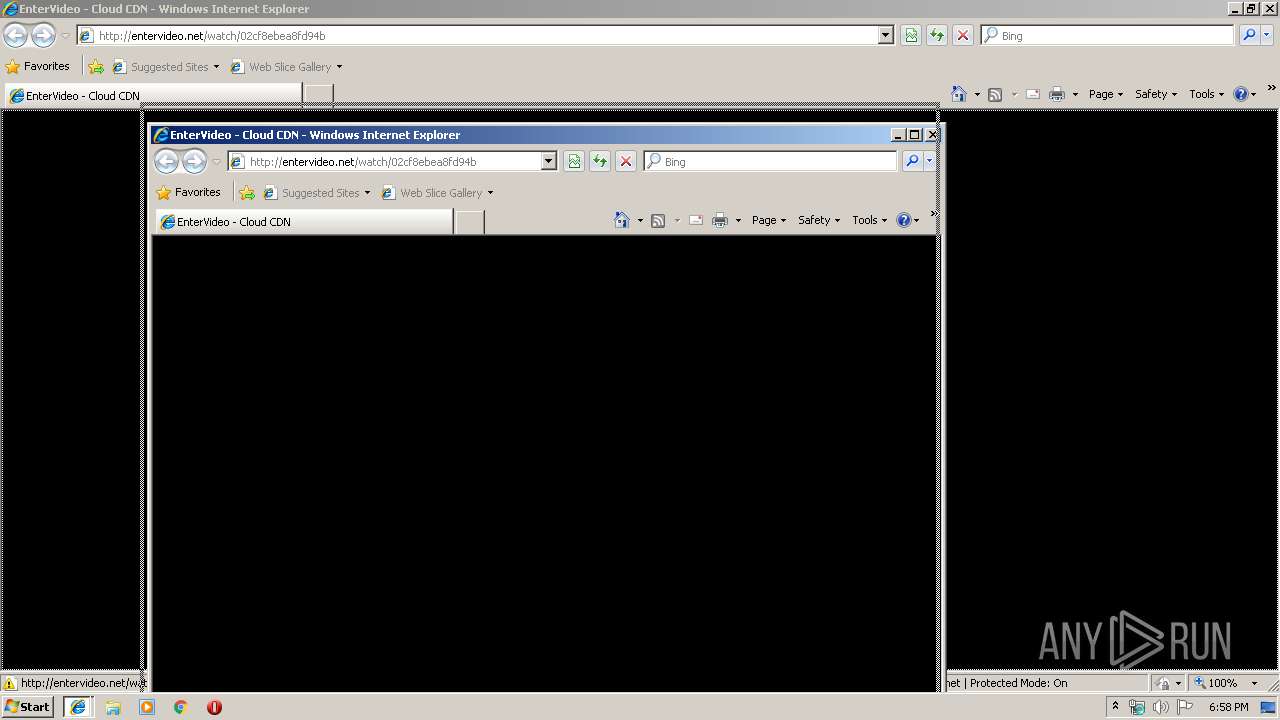The image size is (1280, 720).
Task: Click Add to Favorites Bar icon, outer IE
Action: tap(96, 67)
